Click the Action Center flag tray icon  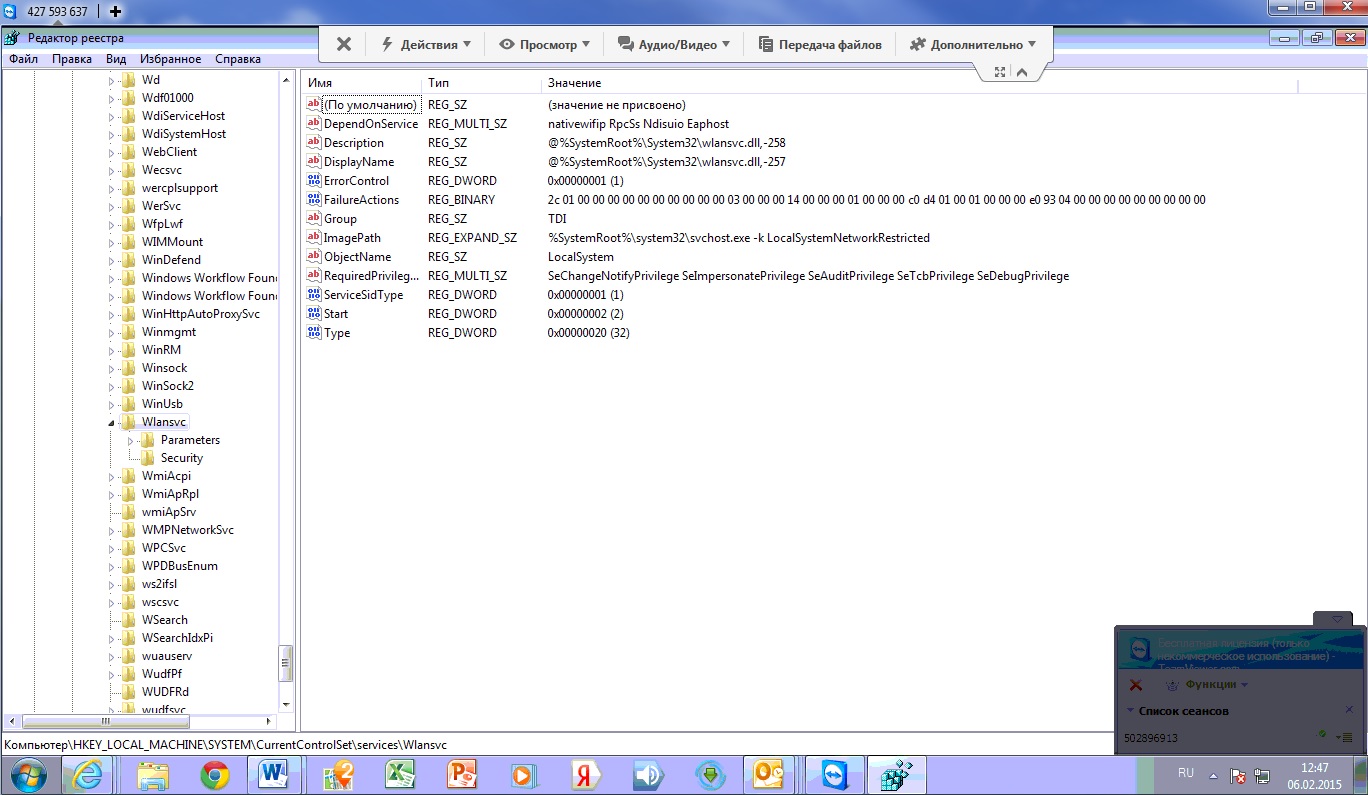[1237, 775]
